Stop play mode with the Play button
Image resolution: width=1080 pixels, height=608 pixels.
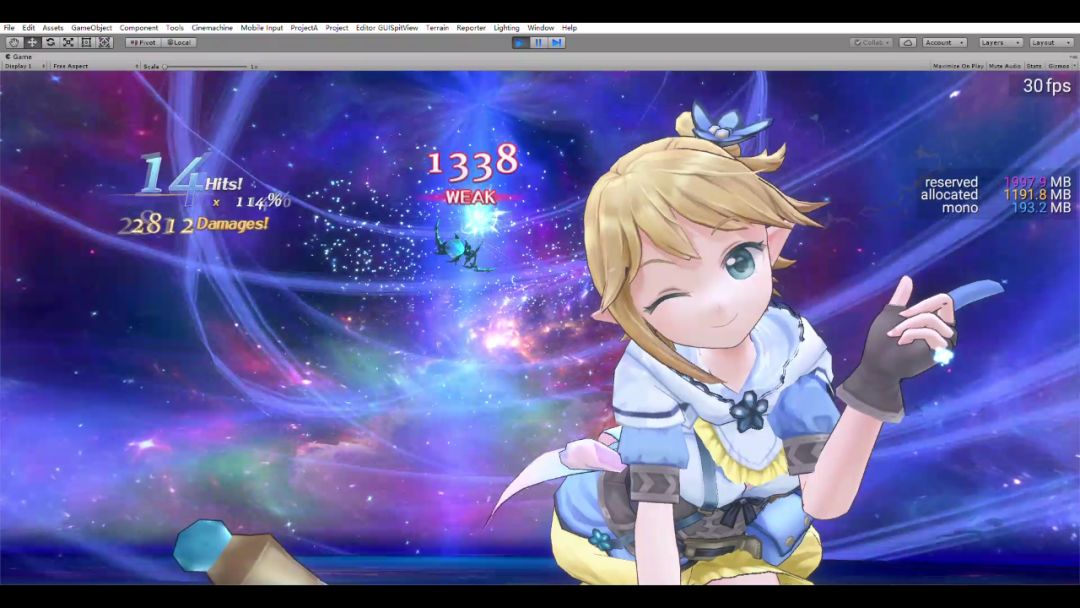(x=520, y=43)
